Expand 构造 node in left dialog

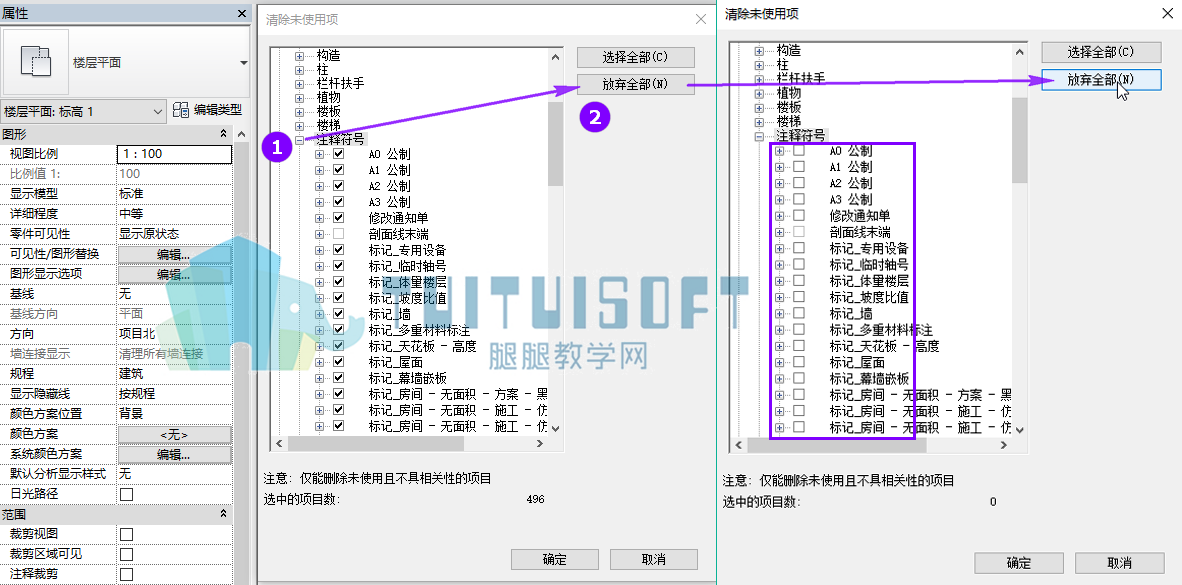pos(300,56)
